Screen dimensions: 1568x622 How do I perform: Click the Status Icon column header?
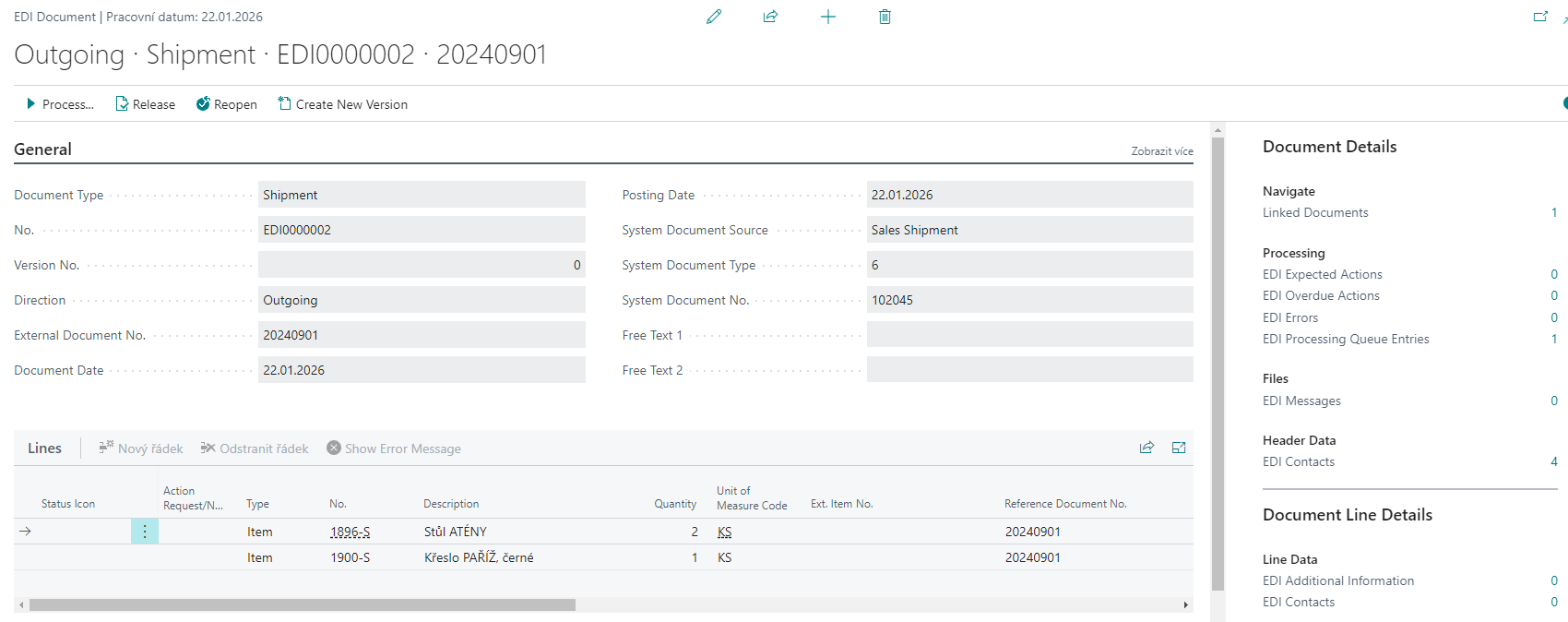coord(68,504)
